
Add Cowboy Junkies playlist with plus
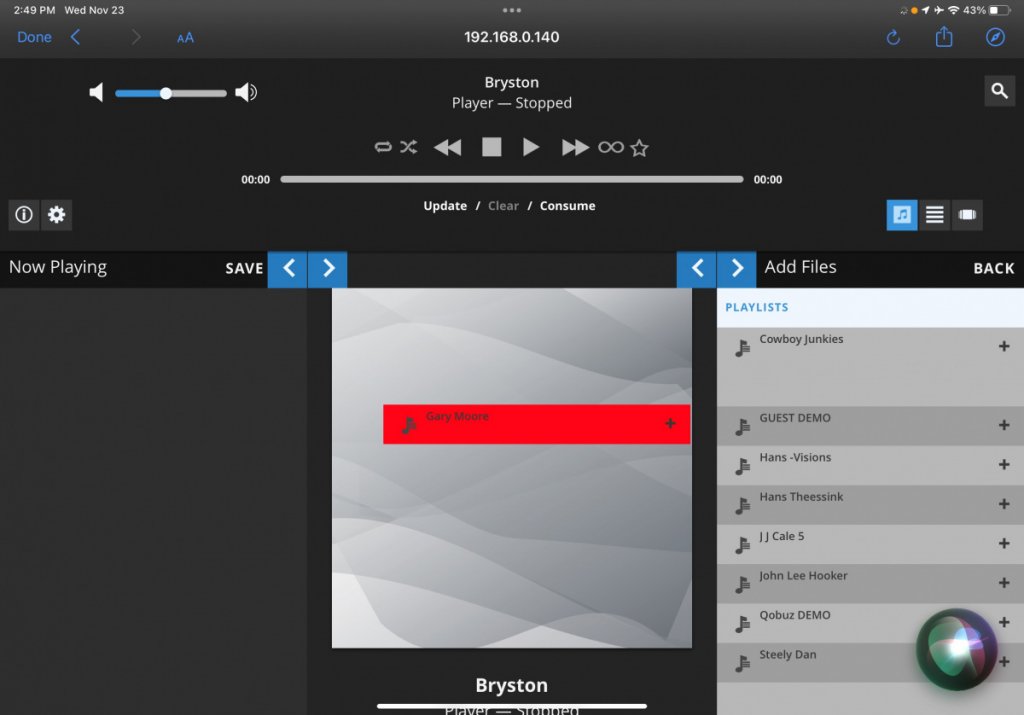coord(1004,346)
